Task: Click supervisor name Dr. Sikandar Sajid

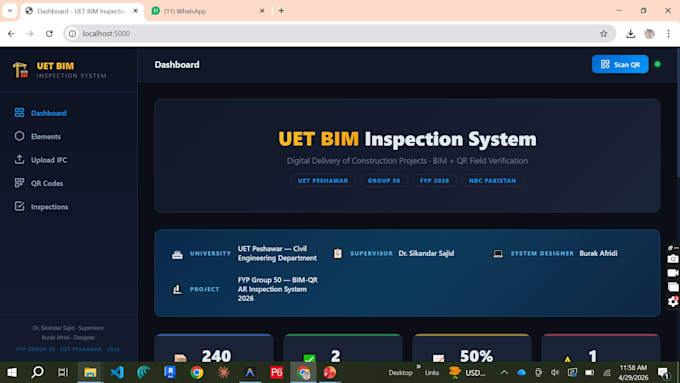Action: click(426, 253)
